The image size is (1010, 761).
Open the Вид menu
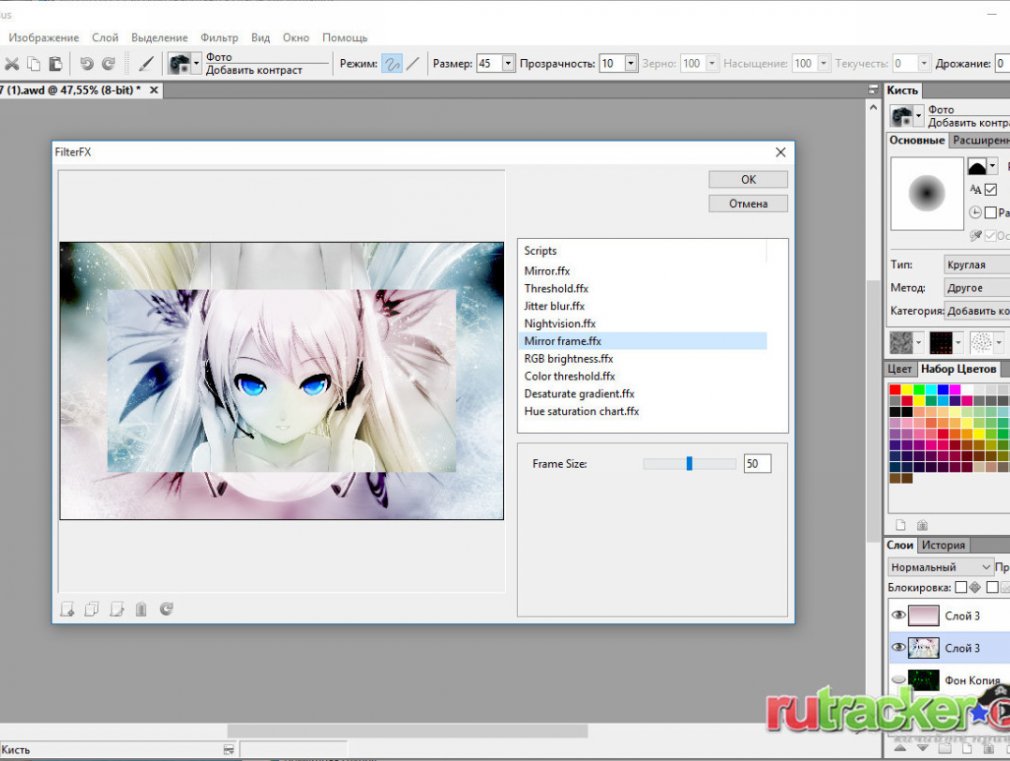click(260, 37)
